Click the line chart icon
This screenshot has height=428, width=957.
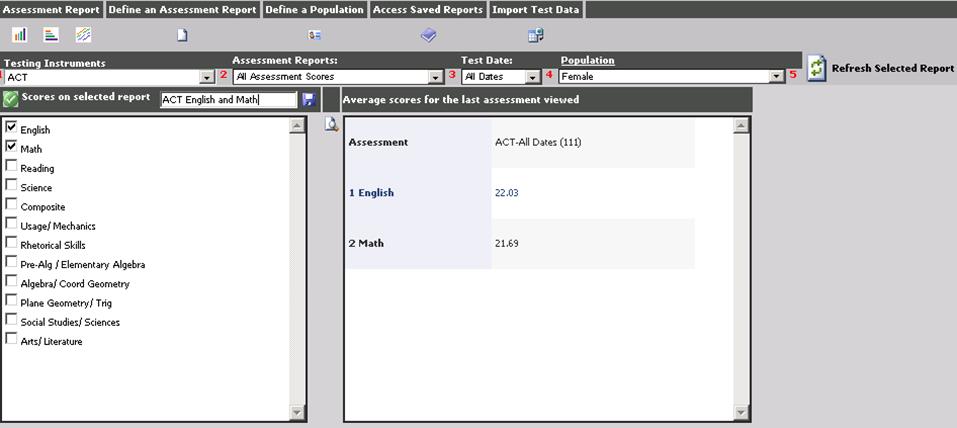84,35
